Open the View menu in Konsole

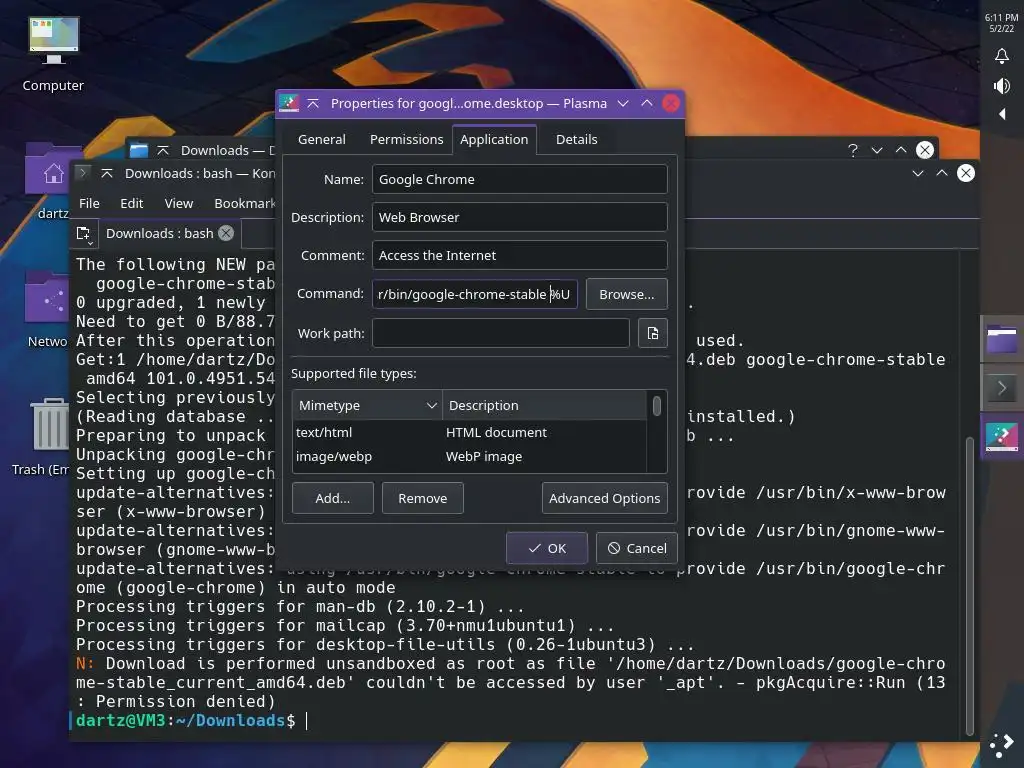178,203
